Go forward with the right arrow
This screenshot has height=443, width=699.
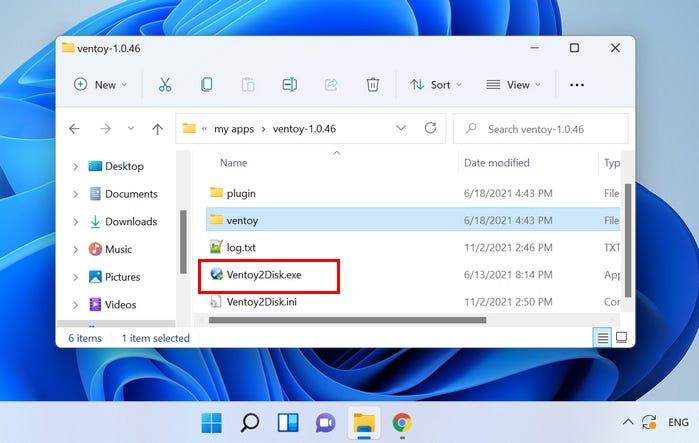[x=105, y=129]
